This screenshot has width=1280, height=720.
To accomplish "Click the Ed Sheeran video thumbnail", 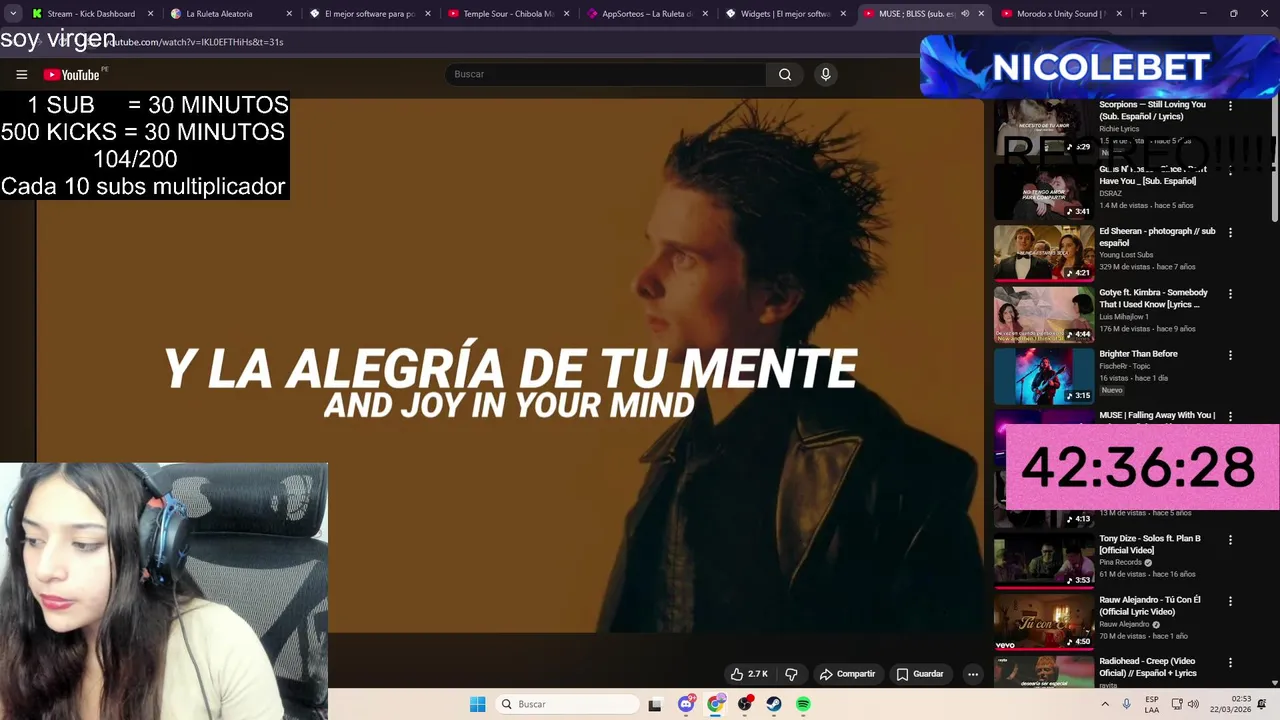I will click(x=1044, y=252).
